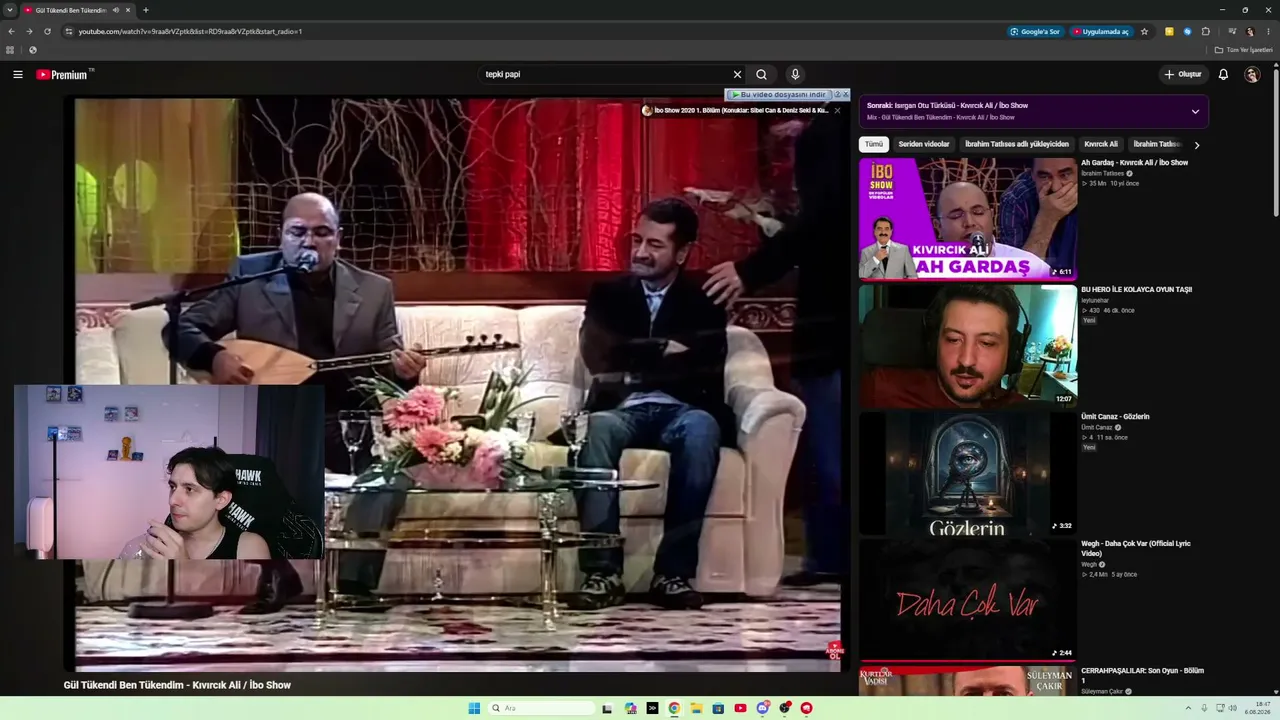
Task: Show hidden system tray icons
Action: click(1188, 708)
